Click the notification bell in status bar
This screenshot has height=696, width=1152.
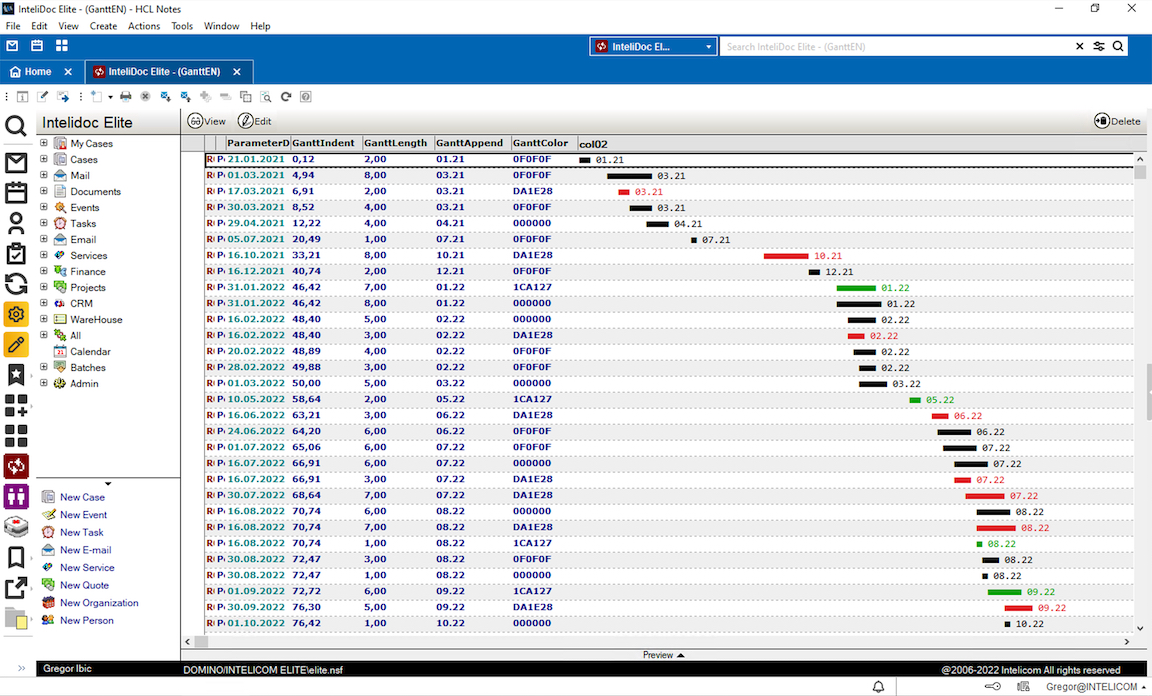[x=878, y=686]
